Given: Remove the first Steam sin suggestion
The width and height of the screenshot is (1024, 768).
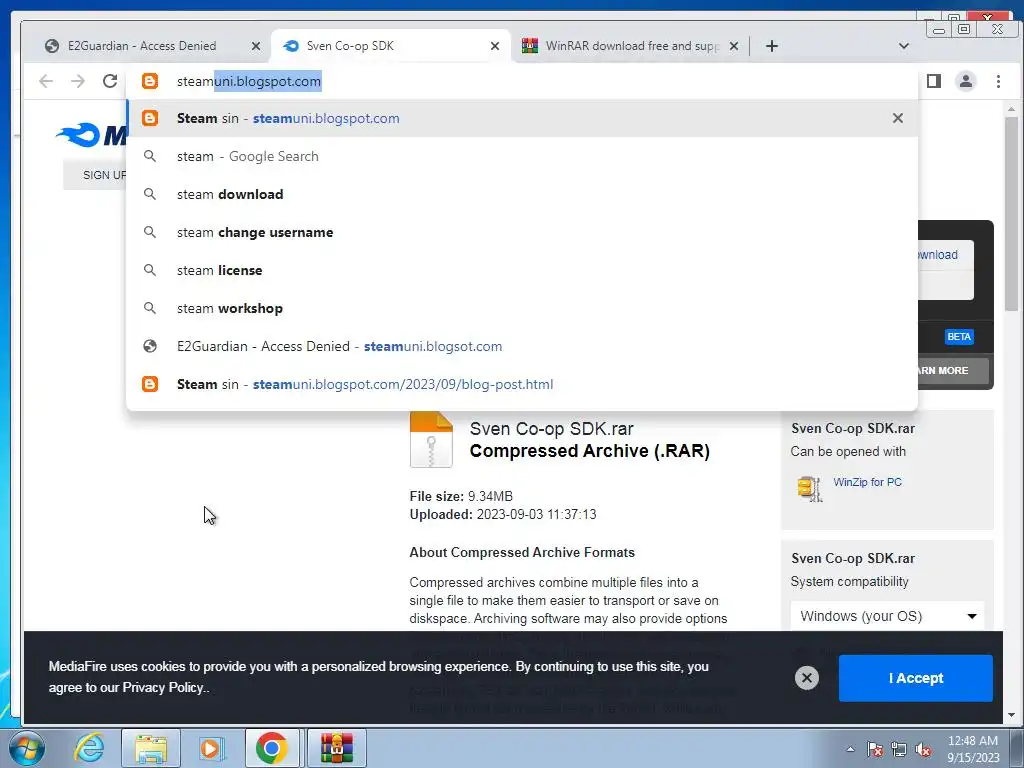Looking at the screenshot, I should 898,118.
